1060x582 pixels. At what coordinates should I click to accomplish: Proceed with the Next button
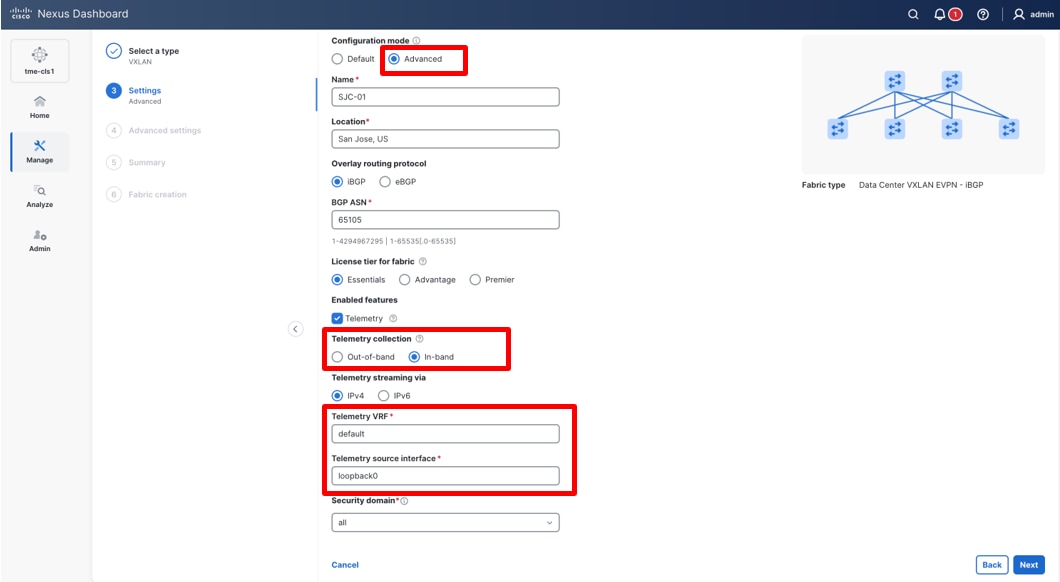coord(1028,564)
